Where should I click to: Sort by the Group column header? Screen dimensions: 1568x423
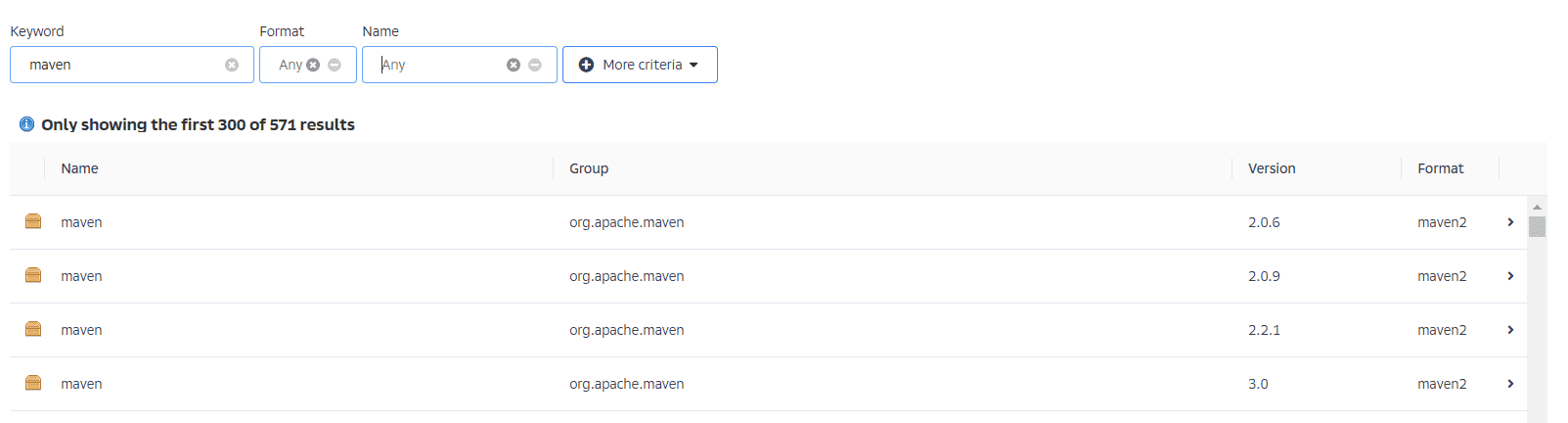pyautogui.click(x=589, y=168)
